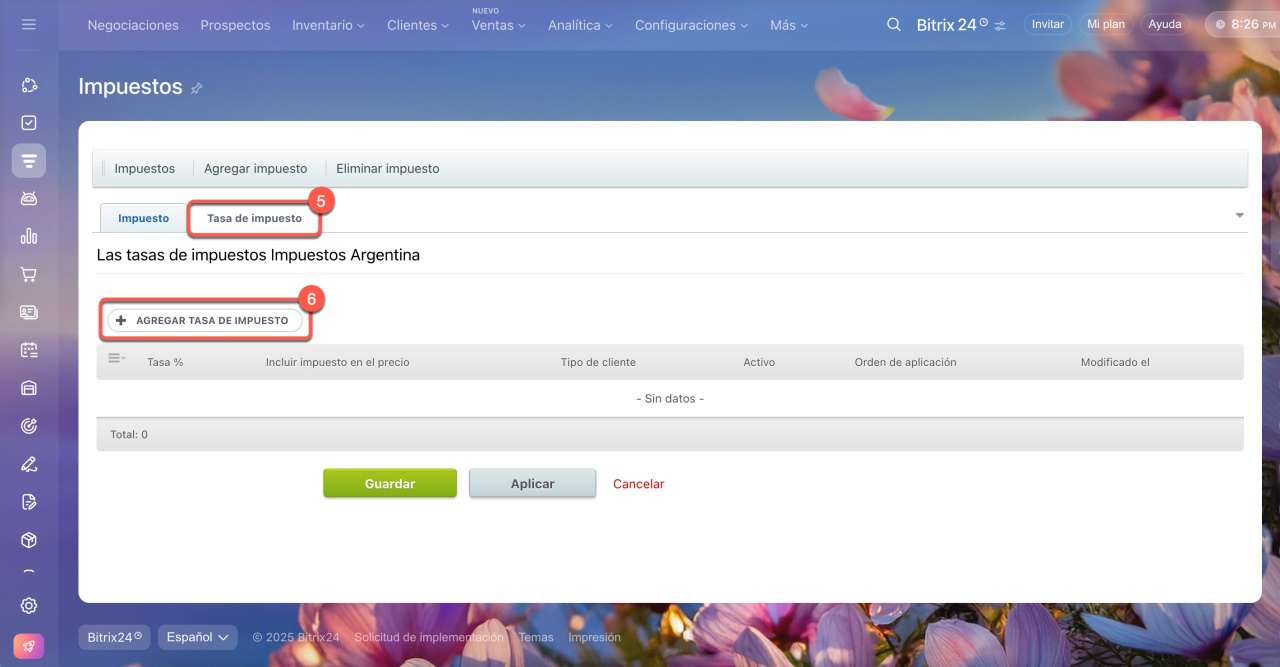Open the calendar icon in the sidebar

[29, 350]
